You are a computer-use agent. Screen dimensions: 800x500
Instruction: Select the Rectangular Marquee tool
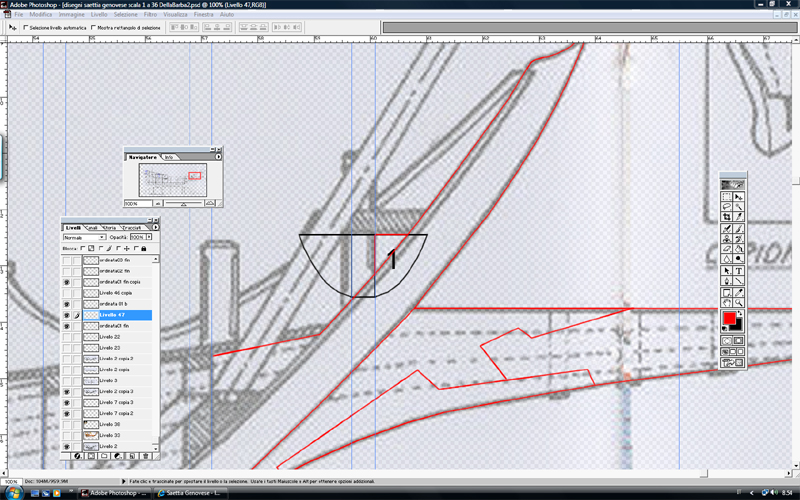[727, 197]
